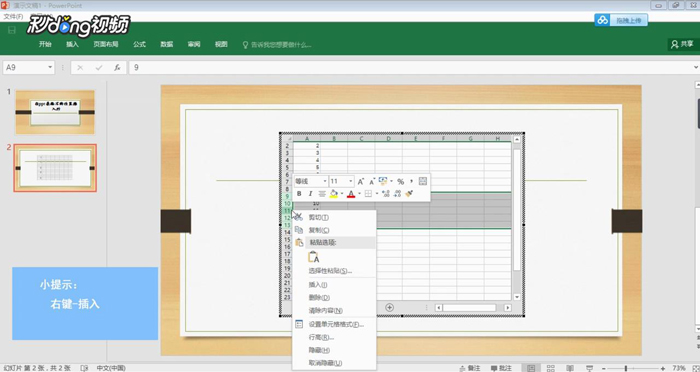
Task: Open the accounting number format dropdown arrow
Action: click(391, 181)
